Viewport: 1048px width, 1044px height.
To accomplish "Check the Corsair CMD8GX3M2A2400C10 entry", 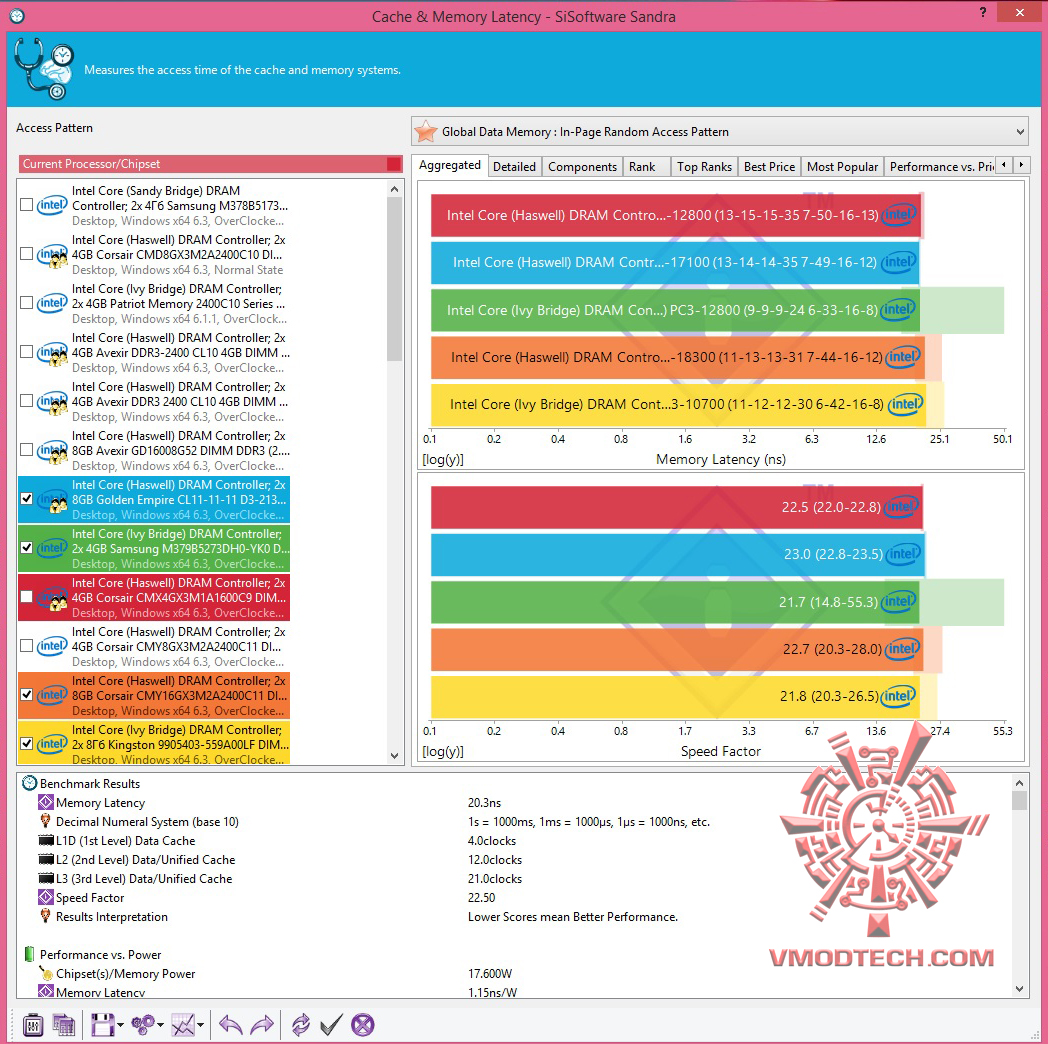I will pos(27,253).
